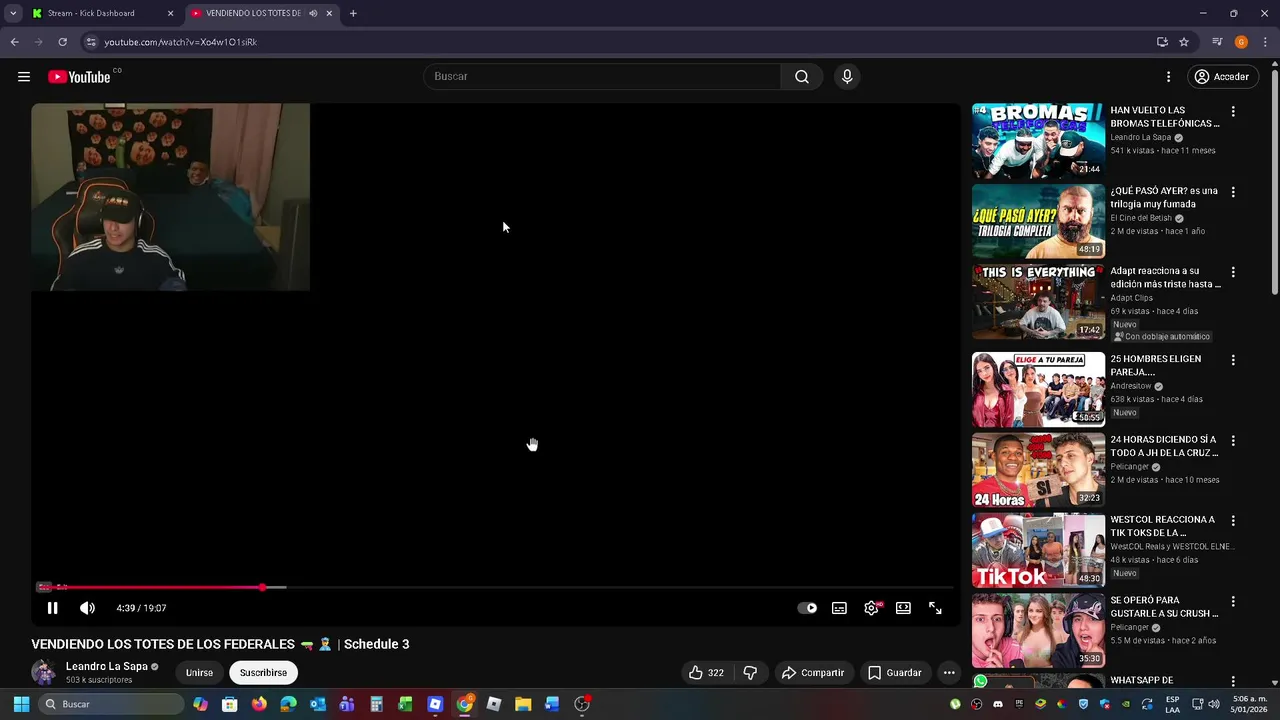The width and height of the screenshot is (1280, 720).
Task: Click the youtube.com address bar URL
Action: point(181,42)
